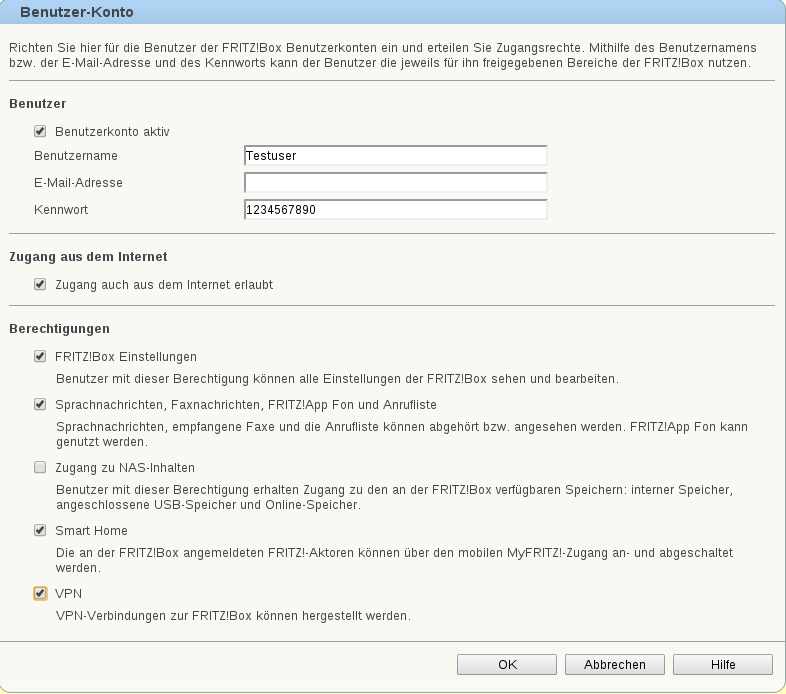This screenshot has height=694, width=786.
Task: Click the 'Zugang aus dem Internet' heading
Action: (88, 257)
